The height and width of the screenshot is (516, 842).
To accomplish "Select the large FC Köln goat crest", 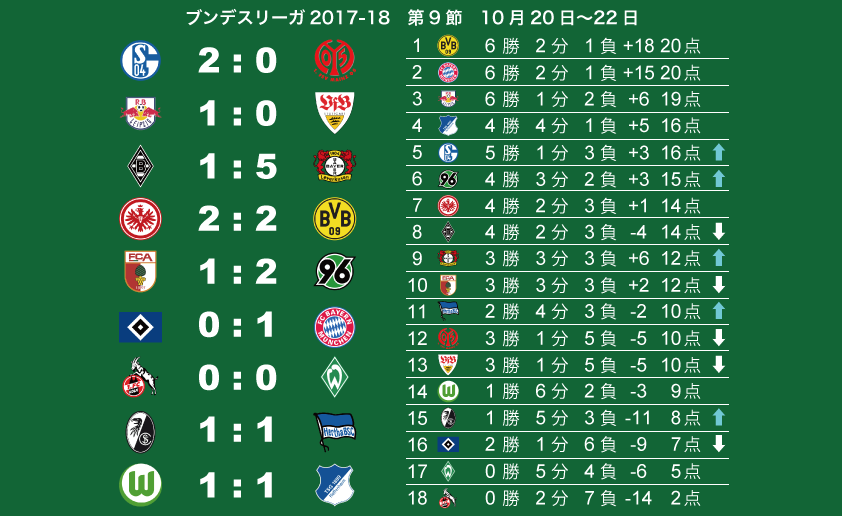I will [x=140, y=377].
